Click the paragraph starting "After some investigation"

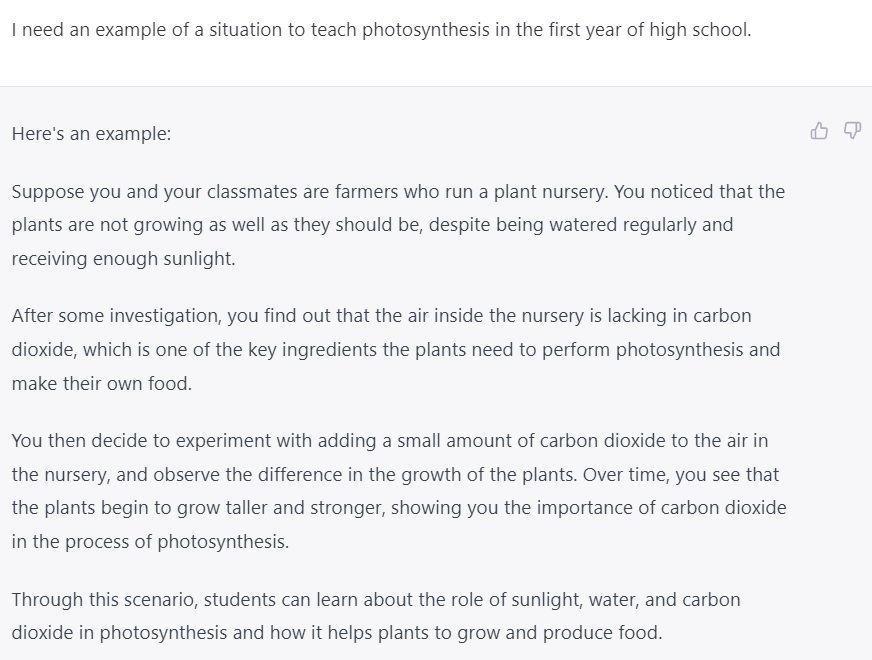tap(395, 349)
